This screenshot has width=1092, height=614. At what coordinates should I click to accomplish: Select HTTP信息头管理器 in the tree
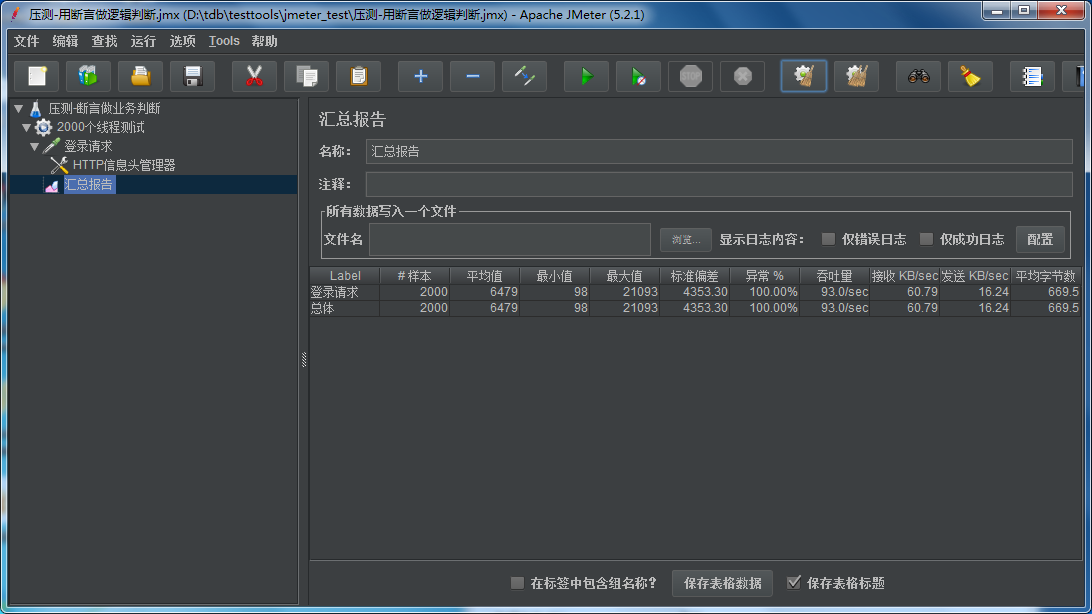(124, 165)
